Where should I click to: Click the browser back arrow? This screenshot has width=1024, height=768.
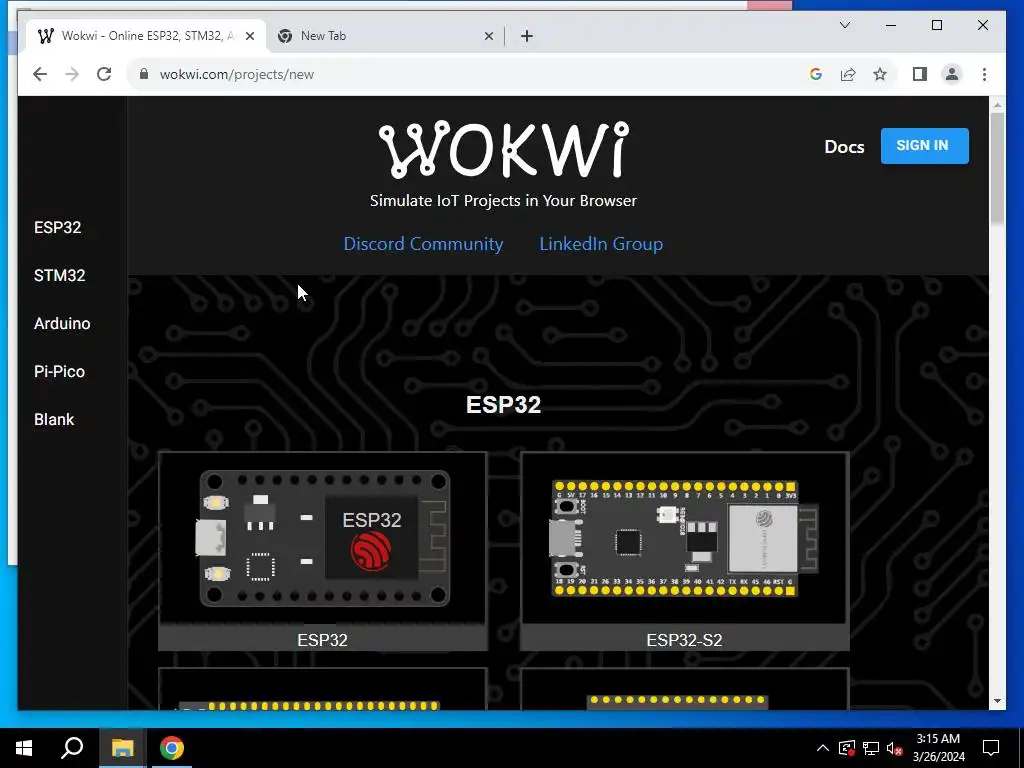coord(40,74)
